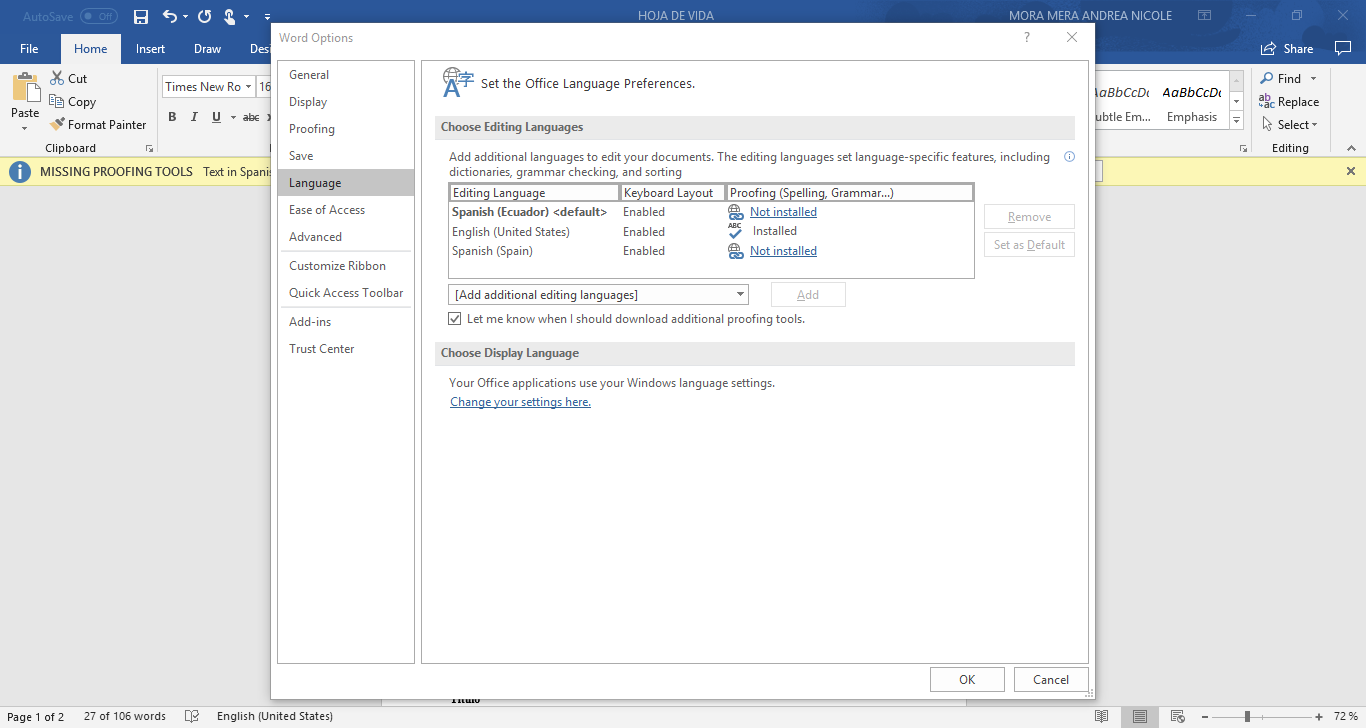Screen dimensions: 1366x728
Task: Open the File tab
Action: coord(29,49)
